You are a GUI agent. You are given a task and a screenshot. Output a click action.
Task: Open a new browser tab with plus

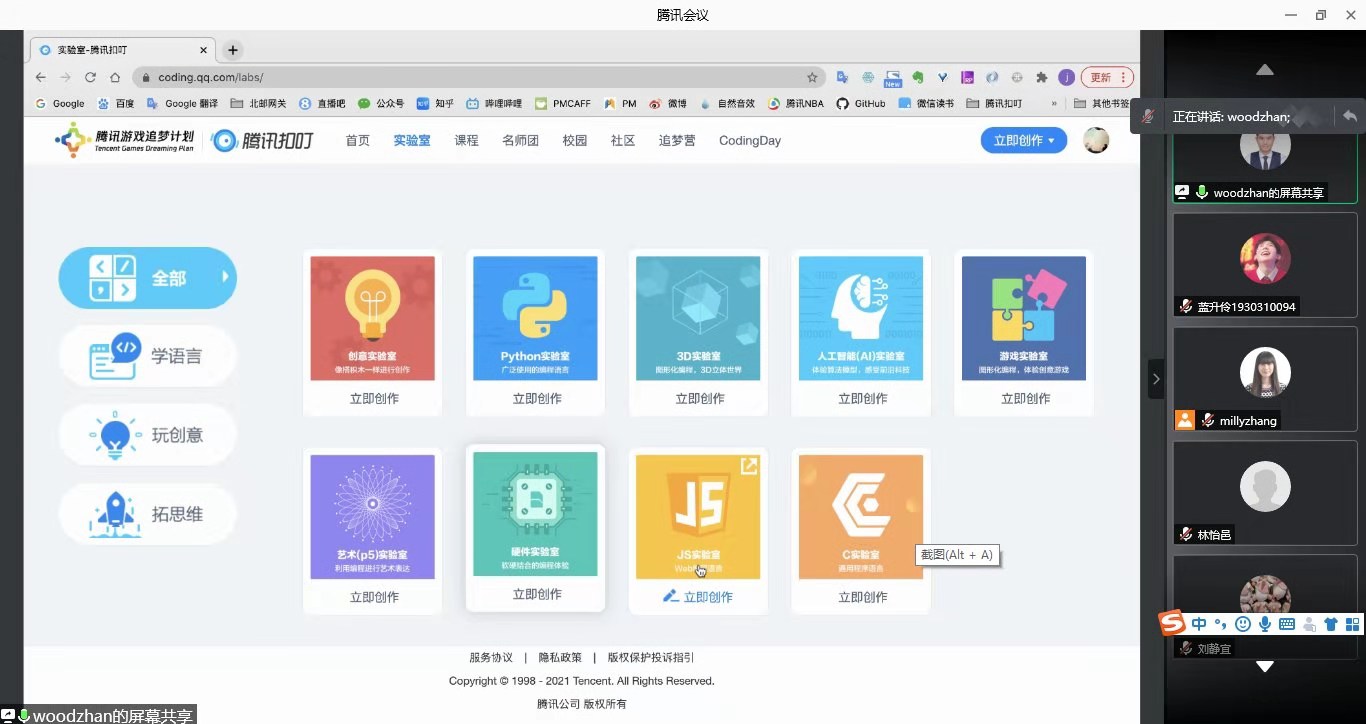pos(232,50)
